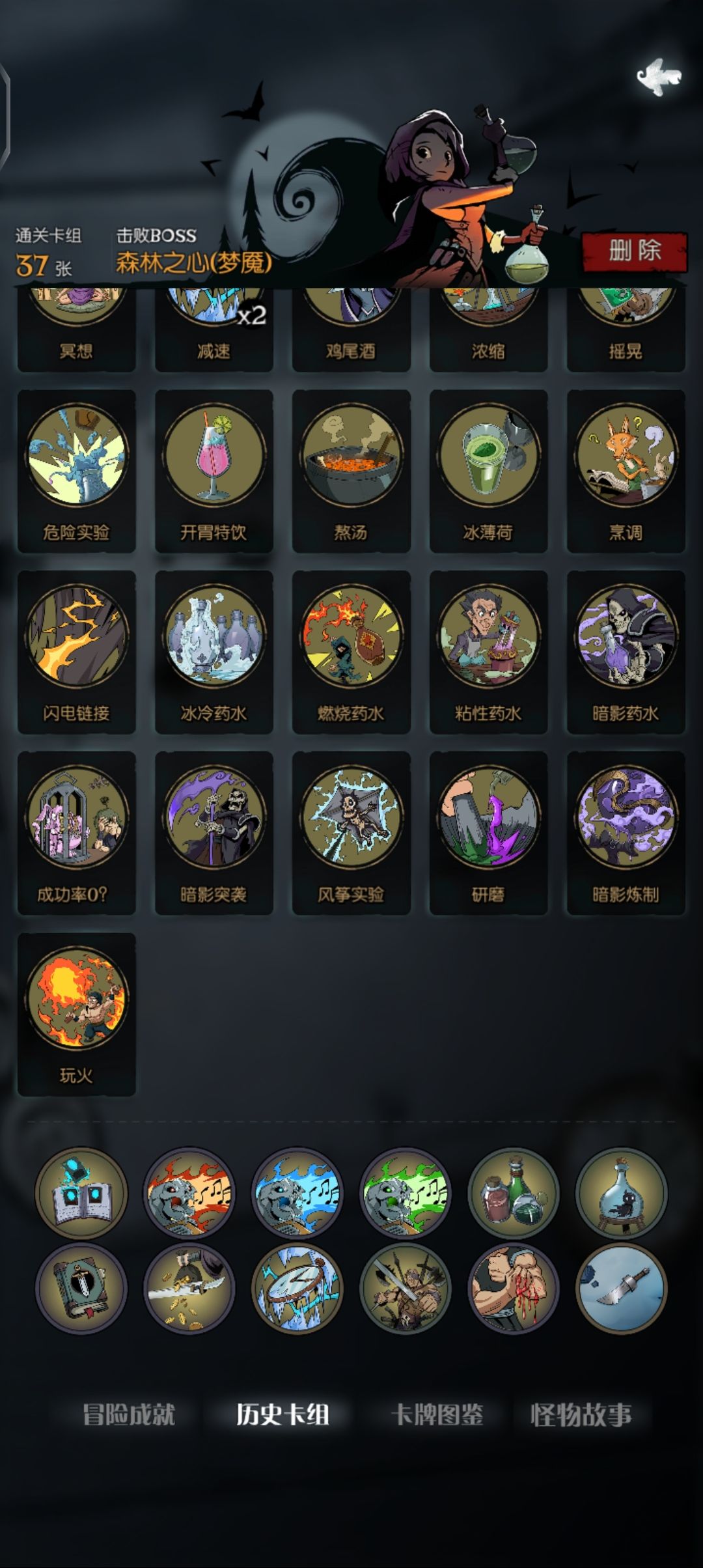
Task: Open the 危险实验 card
Action: (x=76, y=471)
